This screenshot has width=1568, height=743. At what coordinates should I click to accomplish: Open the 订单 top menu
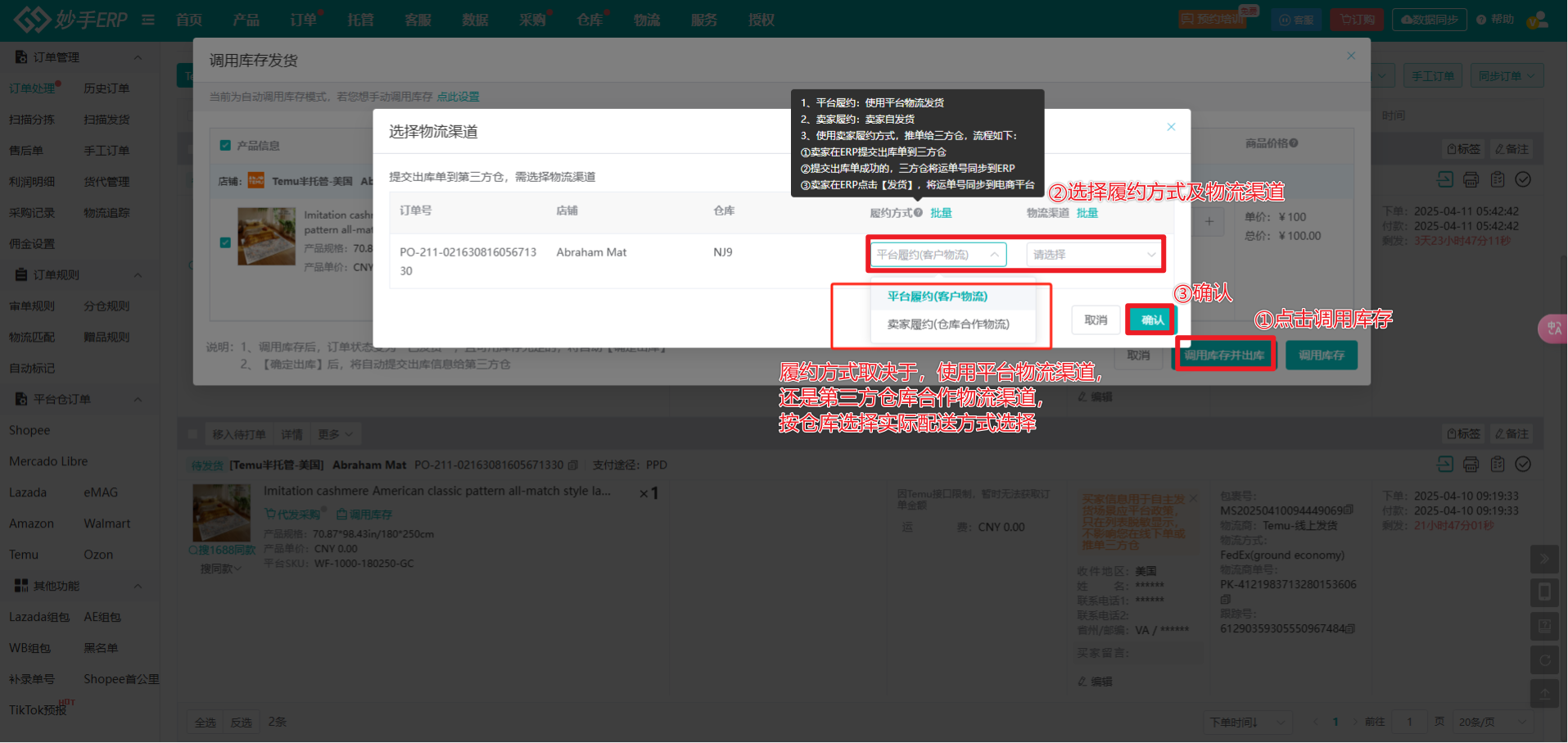tap(304, 20)
